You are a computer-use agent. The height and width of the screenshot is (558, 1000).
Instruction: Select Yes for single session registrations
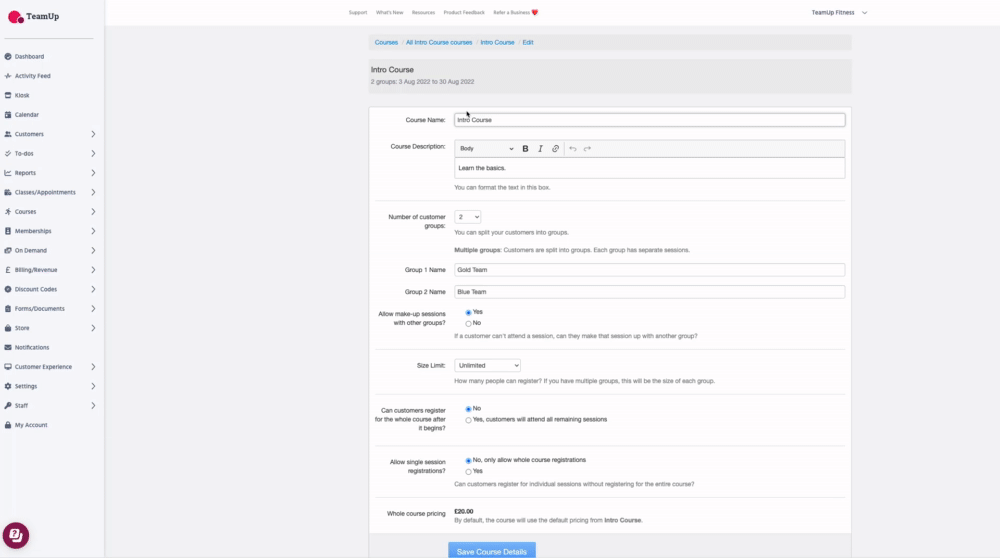tap(468, 471)
